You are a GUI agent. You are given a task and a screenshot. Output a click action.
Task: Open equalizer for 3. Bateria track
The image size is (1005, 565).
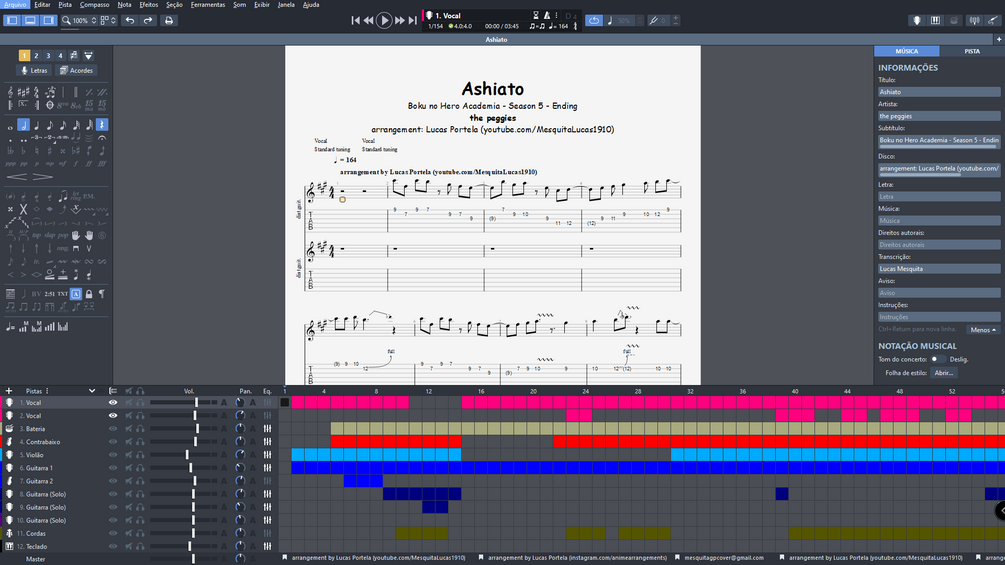click(x=267, y=429)
